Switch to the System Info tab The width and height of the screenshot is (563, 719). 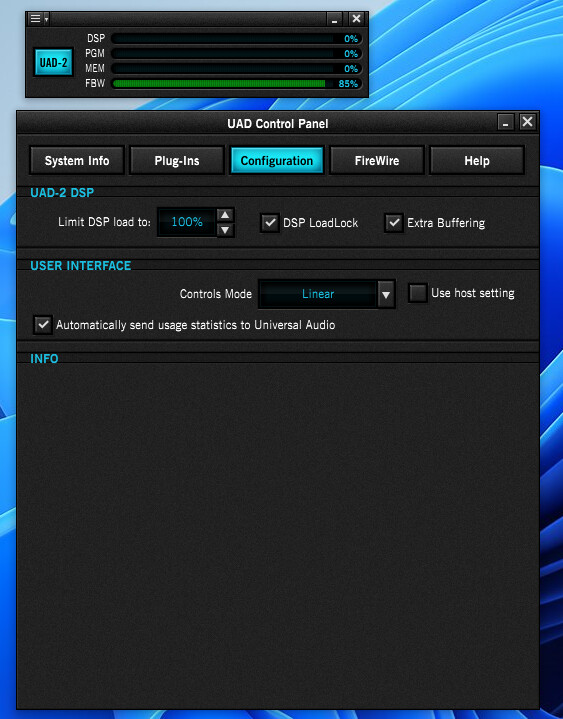coord(77,160)
